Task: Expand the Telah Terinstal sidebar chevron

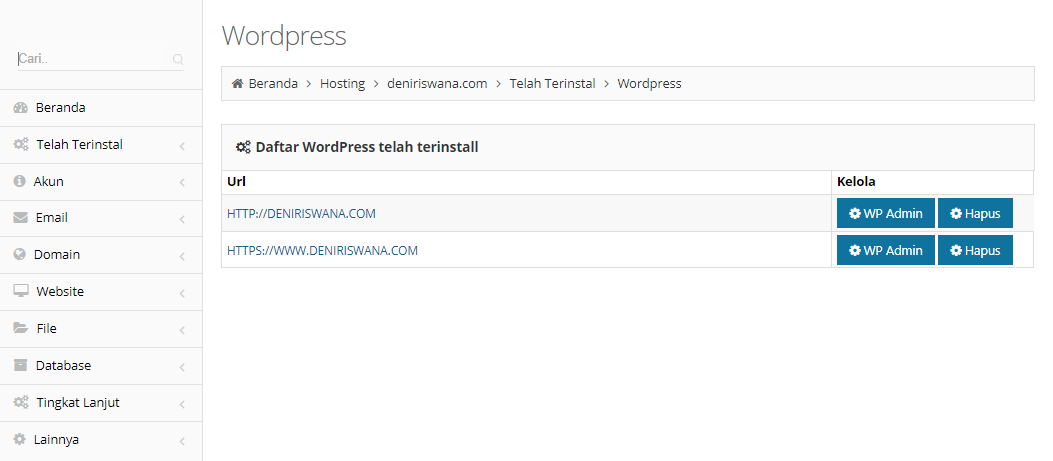Action: pyautogui.click(x=182, y=146)
